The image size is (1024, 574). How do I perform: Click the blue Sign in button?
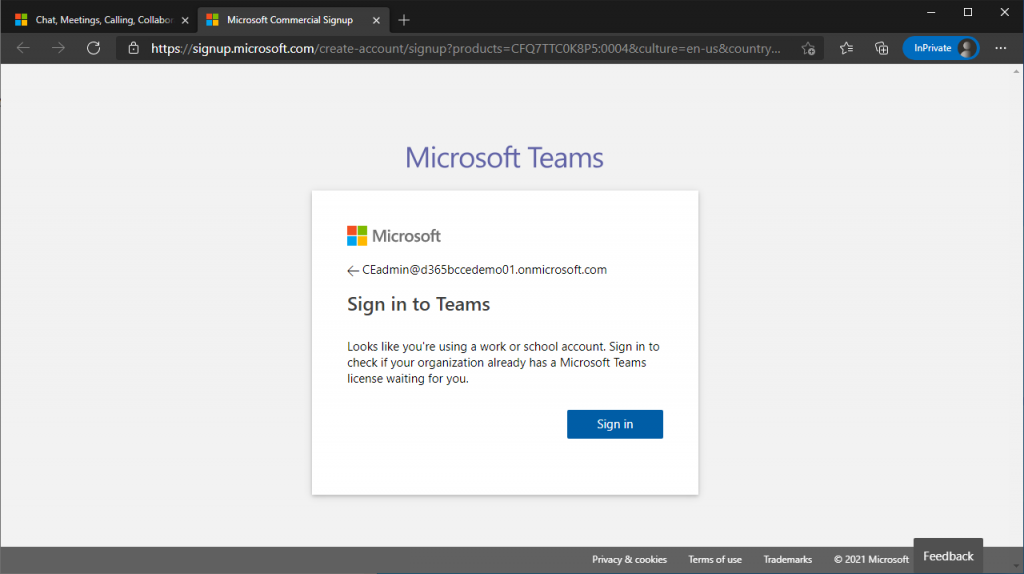(615, 424)
